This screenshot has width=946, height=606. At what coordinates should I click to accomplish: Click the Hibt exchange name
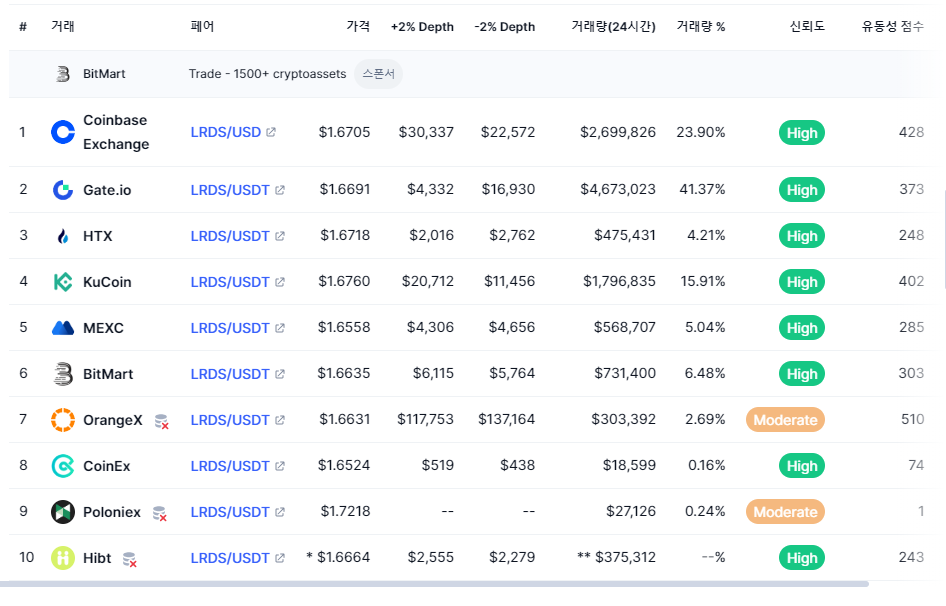tap(97, 558)
